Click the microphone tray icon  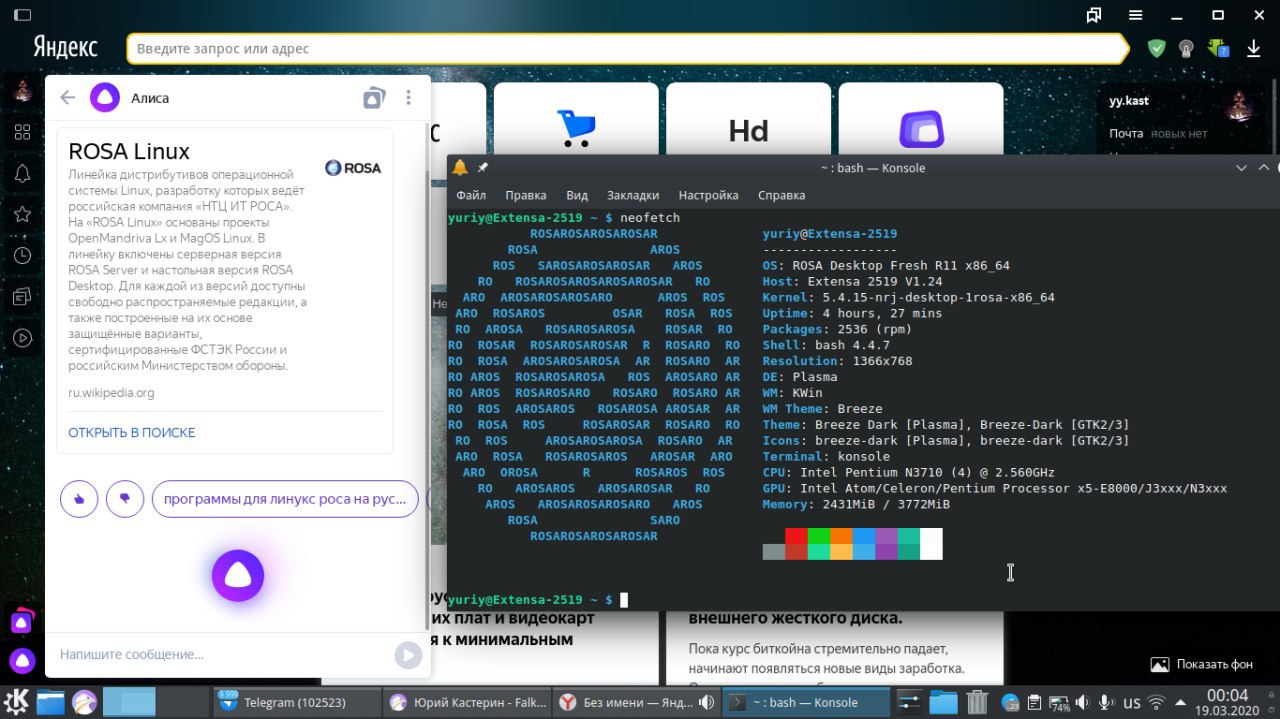coord(1107,702)
